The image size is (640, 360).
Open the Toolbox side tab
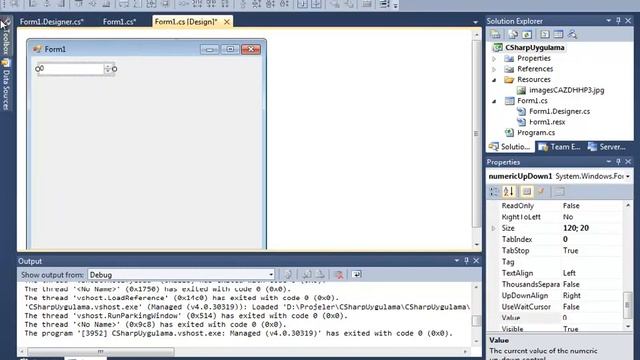pyautogui.click(x=6, y=37)
